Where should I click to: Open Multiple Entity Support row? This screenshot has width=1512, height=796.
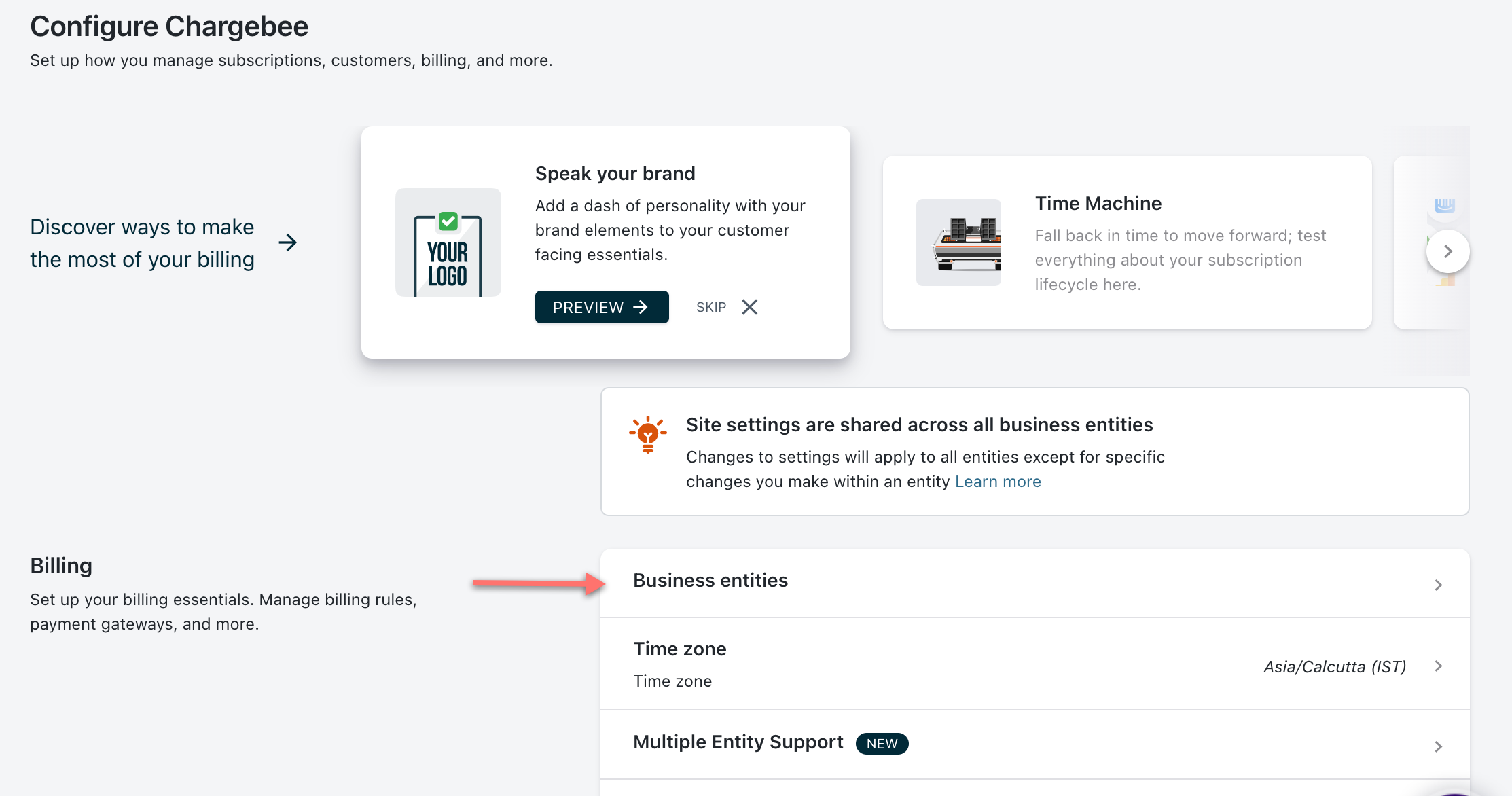[1035, 745]
